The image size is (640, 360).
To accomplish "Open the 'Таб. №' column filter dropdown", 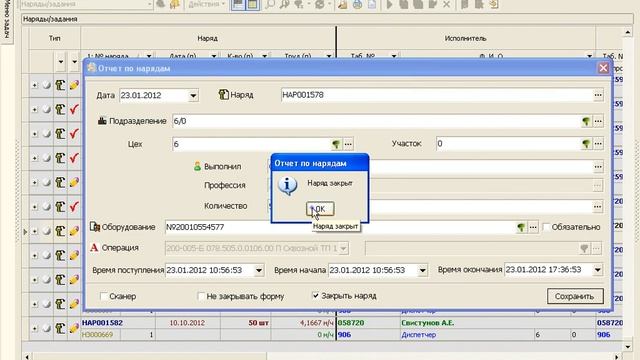I will [x=394, y=56].
